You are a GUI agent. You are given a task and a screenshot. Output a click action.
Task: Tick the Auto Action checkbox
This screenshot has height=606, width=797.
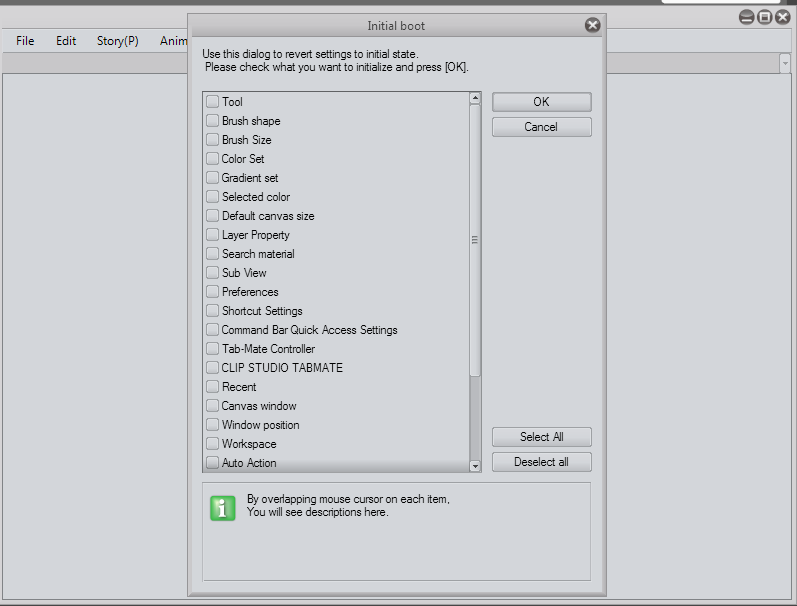coord(212,463)
